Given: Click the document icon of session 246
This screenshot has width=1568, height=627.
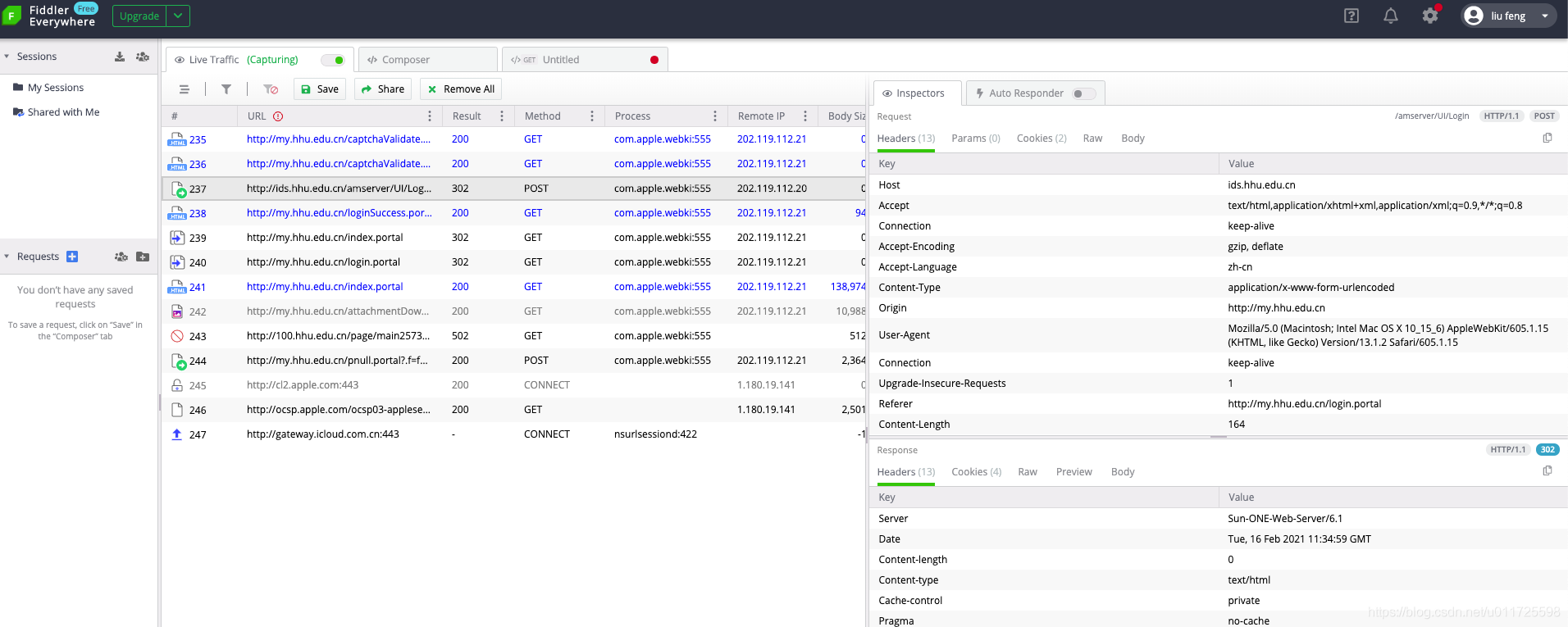Looking at the screenshot, I should 177,410.
